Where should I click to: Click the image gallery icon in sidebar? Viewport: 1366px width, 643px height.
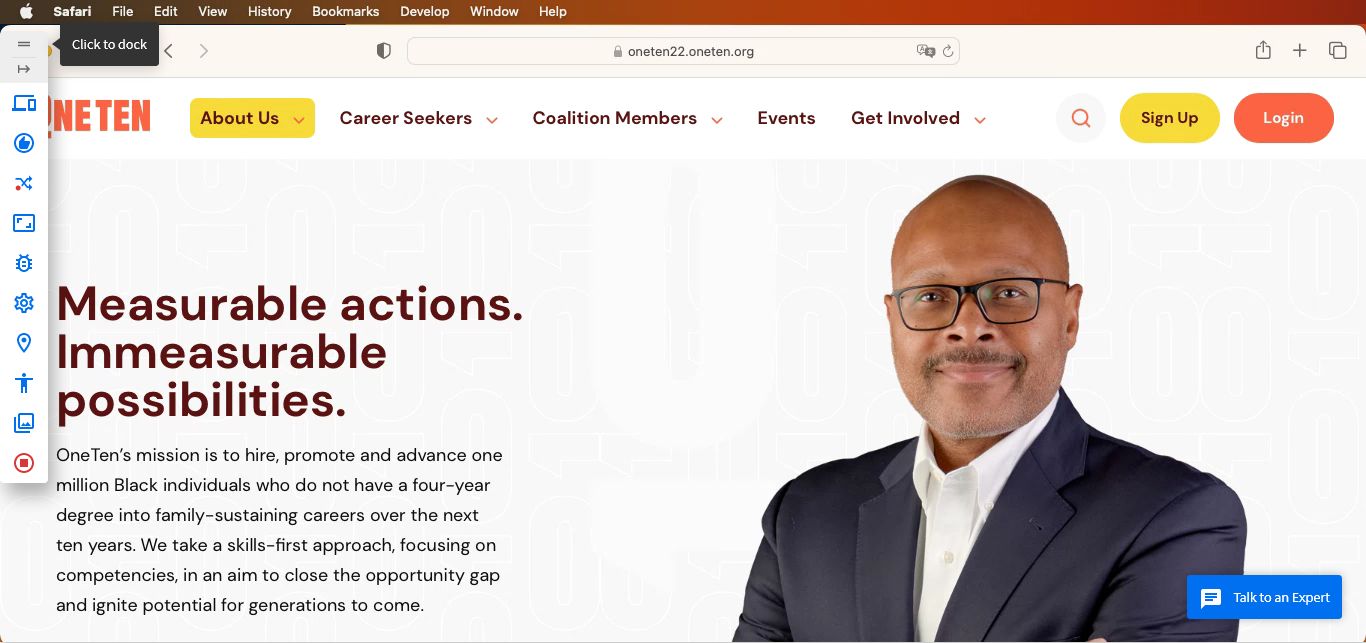pyautogui.click(x=24, y=423)
